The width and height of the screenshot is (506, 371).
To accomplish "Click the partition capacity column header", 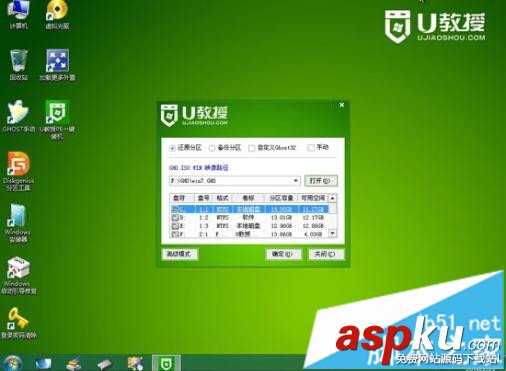I will 281,198.
